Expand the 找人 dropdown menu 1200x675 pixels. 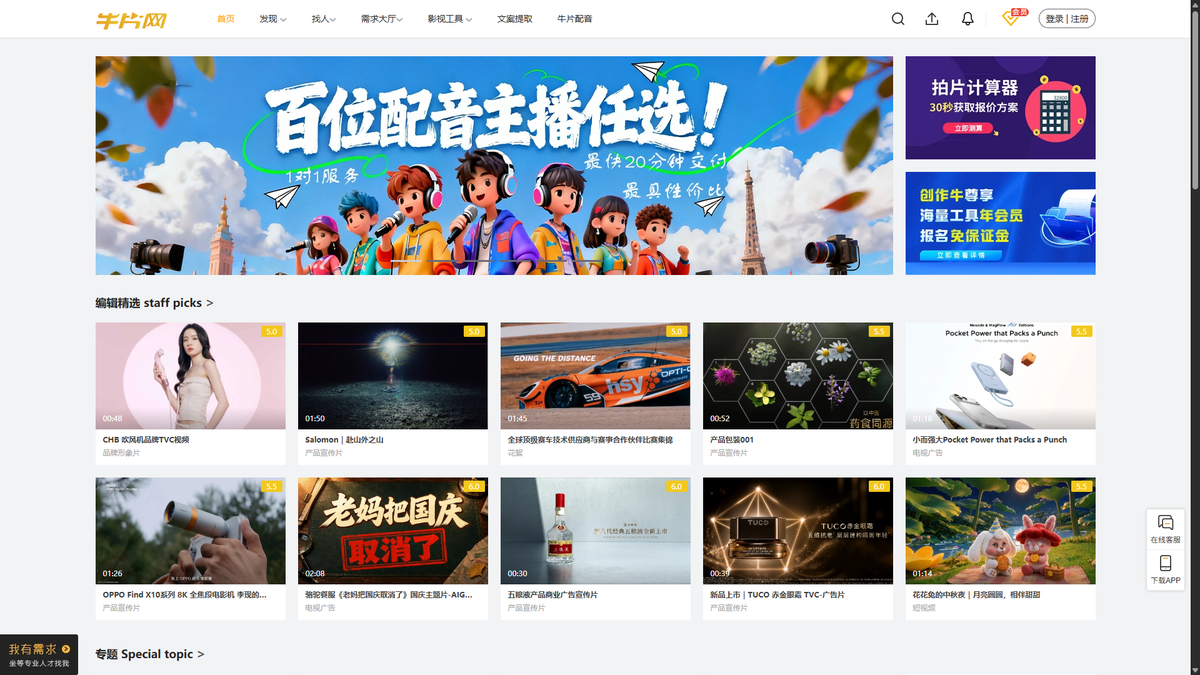point(323,19)
